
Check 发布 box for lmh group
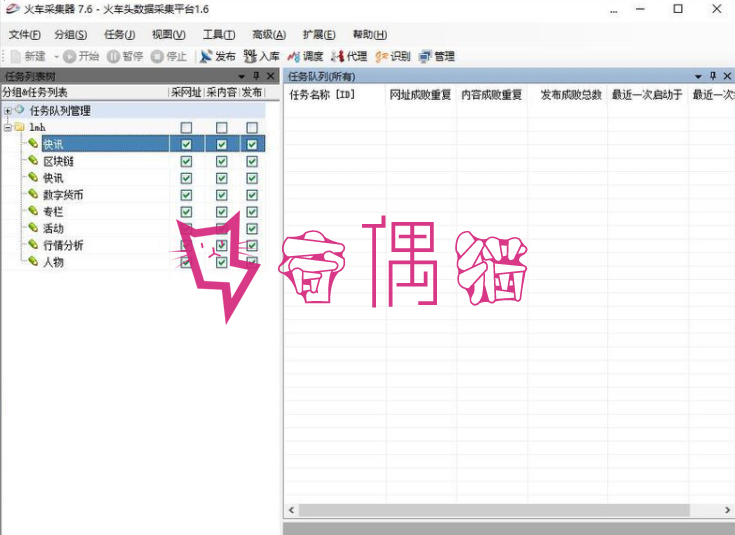(x=252, y=128)
